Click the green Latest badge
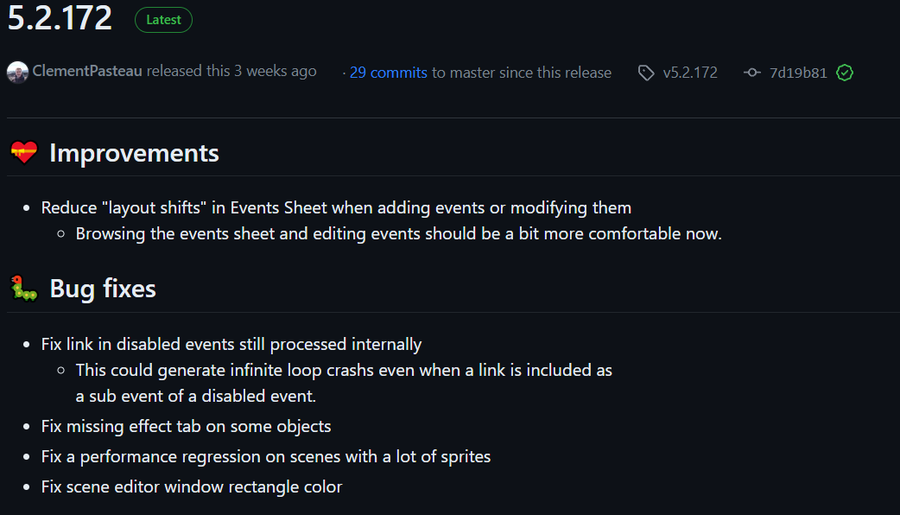 point(162,19)
